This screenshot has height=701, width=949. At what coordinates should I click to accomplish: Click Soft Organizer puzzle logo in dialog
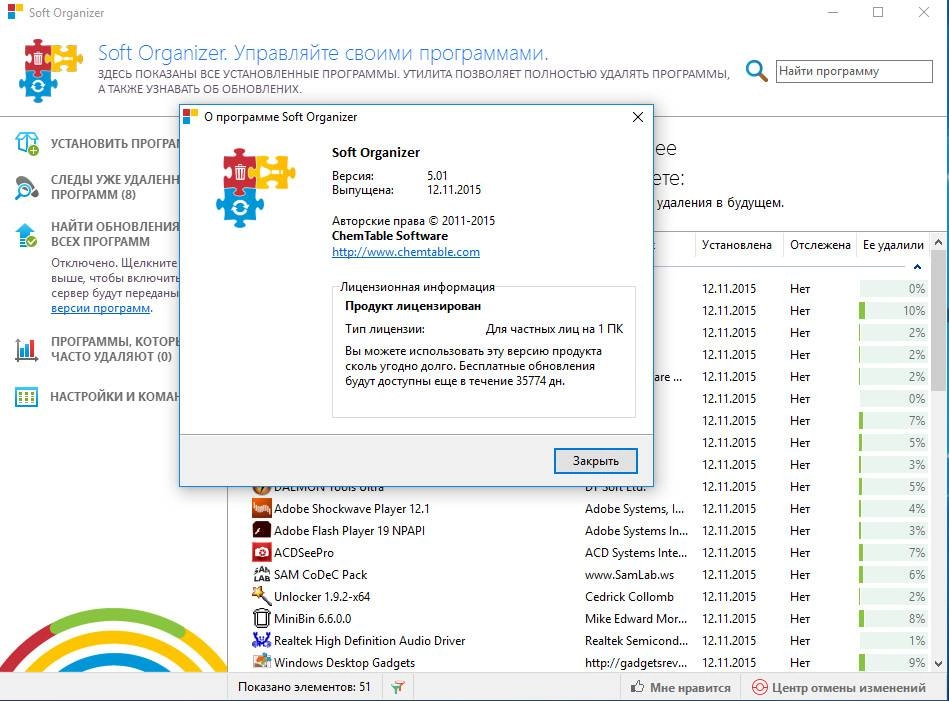pos(255,188)
